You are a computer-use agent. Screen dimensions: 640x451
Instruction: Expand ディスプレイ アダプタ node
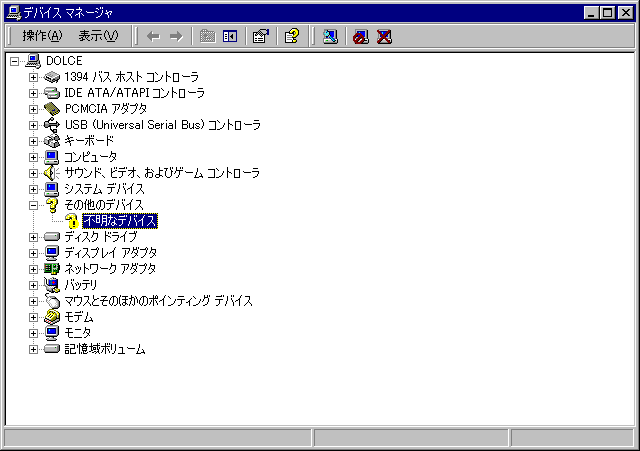click(33, 253)
